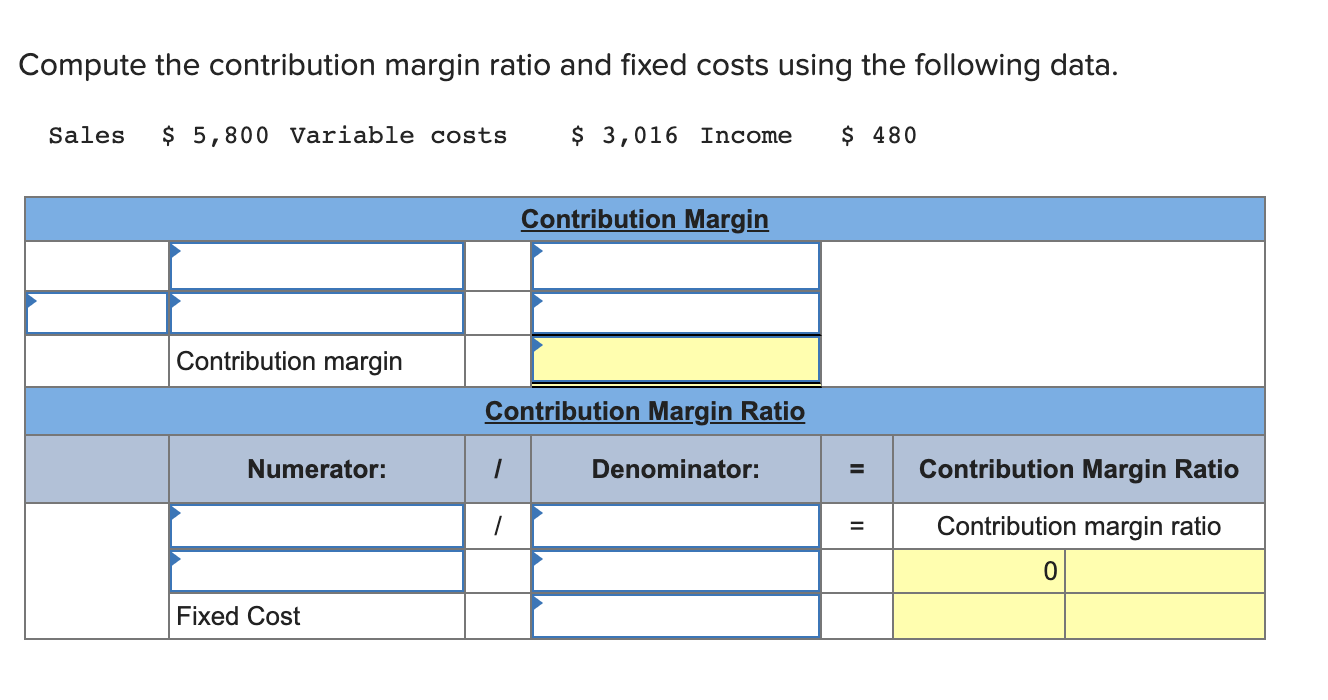Open the second Numerator row dropdown
Screen dimensions: 1328x700
point(316,570)
